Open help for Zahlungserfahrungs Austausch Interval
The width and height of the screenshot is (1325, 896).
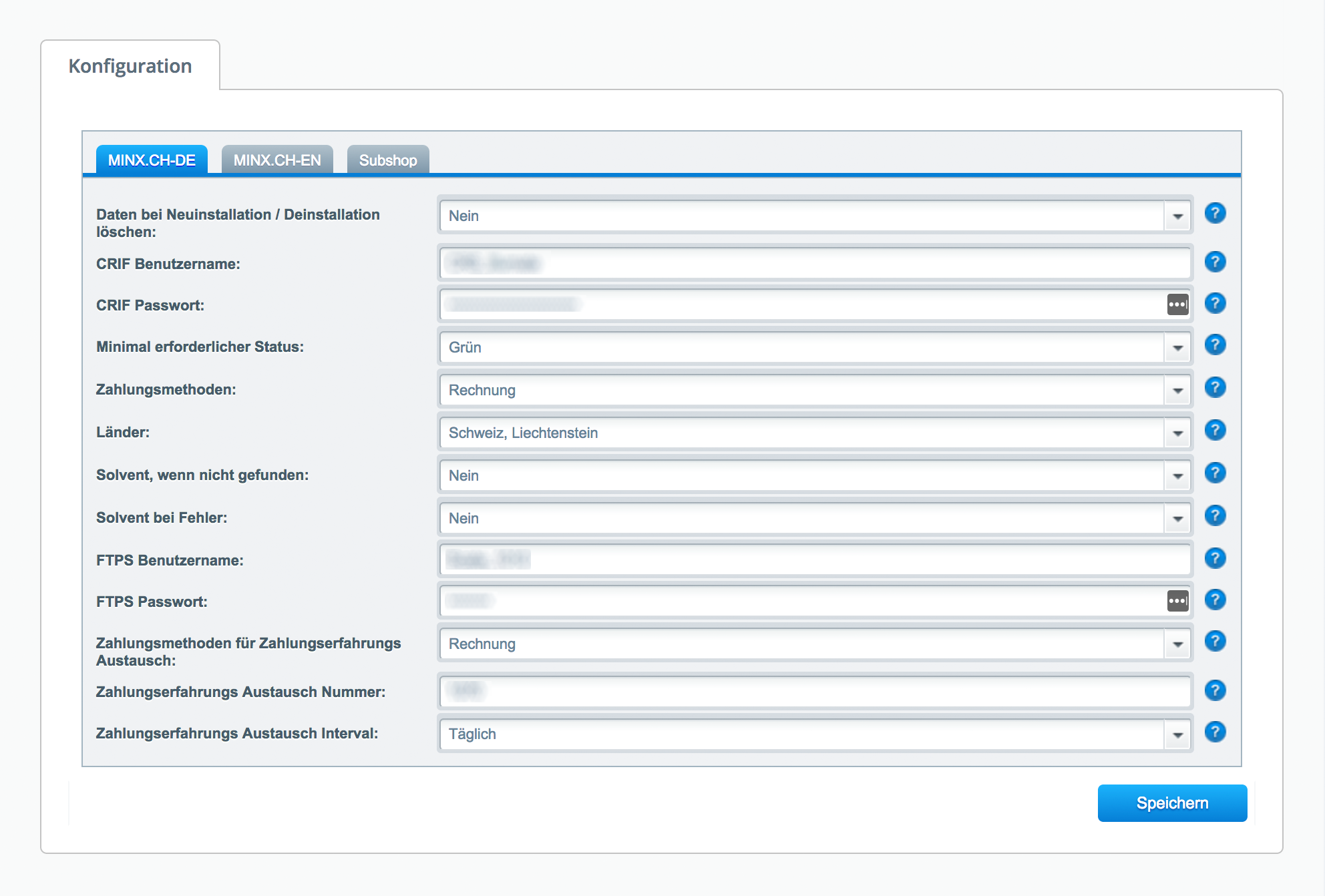click(x=1215, y=732)
